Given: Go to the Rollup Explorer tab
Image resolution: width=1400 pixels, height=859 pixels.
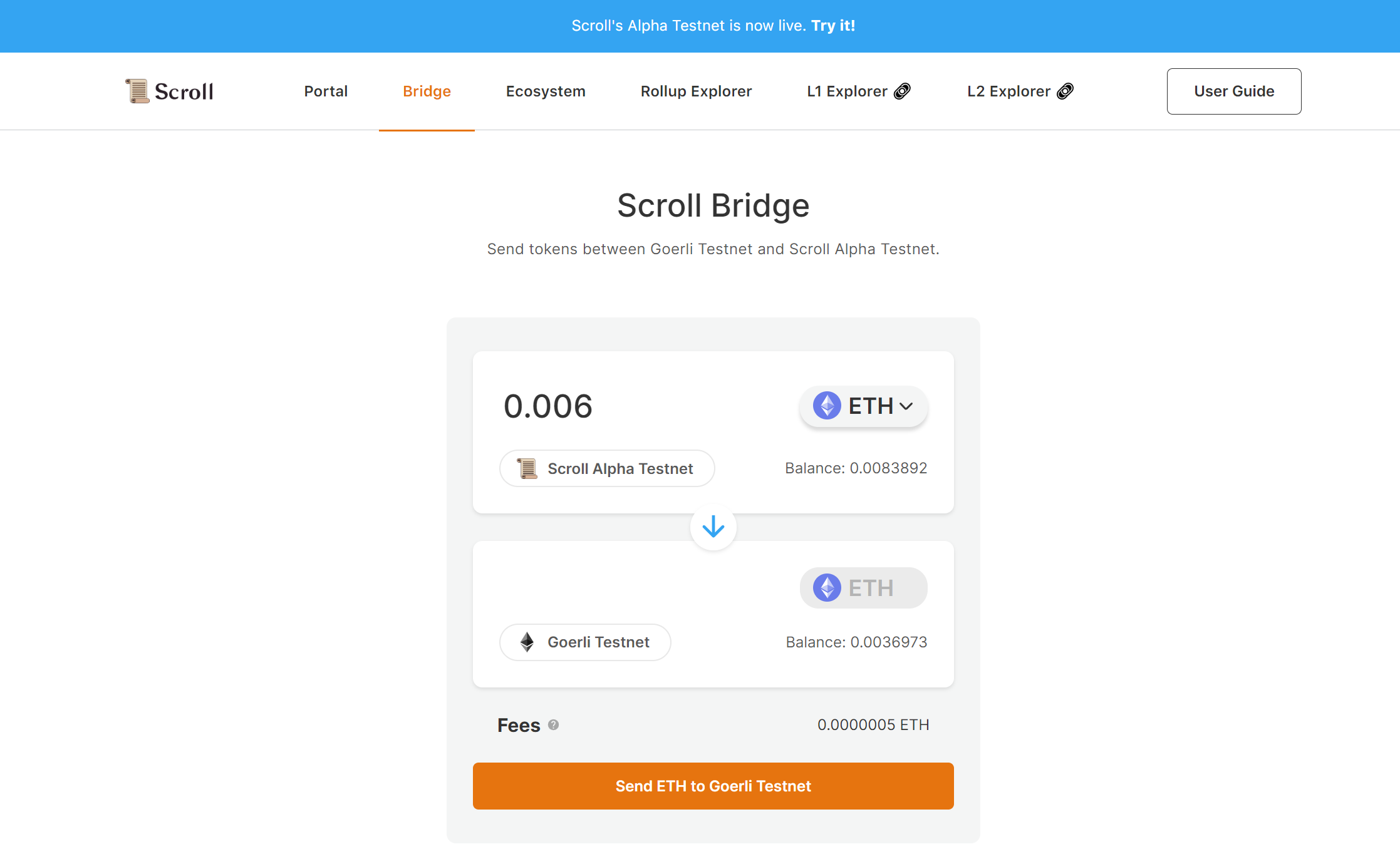Looking at the screenshot, I should [x=696, y=91].
